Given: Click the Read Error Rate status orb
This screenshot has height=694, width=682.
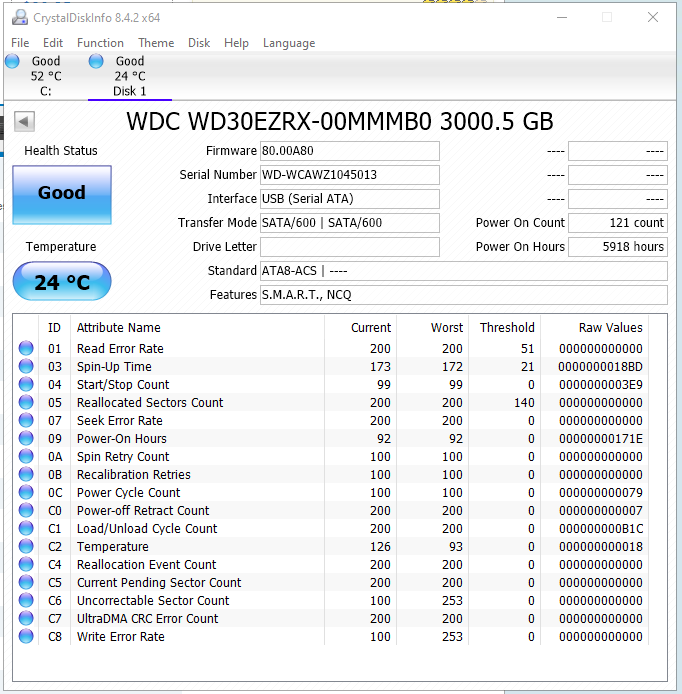Looking at the screenshot, I should click(x=26, y=349).
